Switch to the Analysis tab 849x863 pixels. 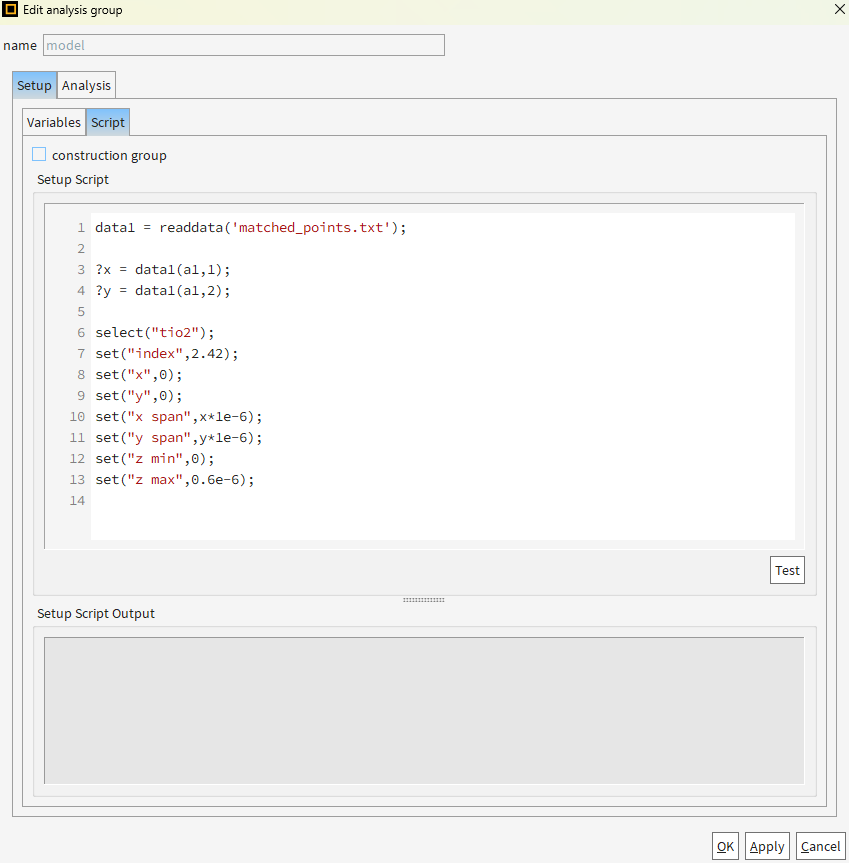click(x=86, y=85)
